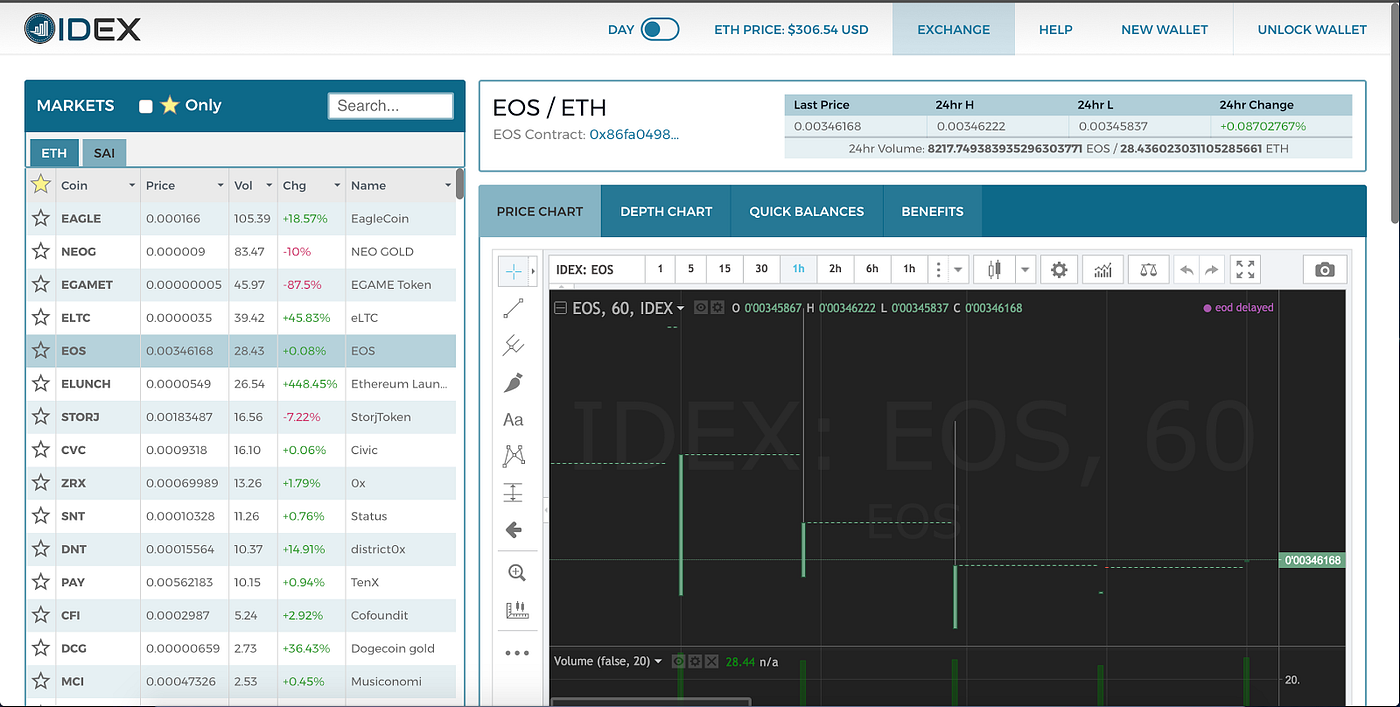
Task: Hide EOS series with the eye icon
Action: tap(701, 308)
